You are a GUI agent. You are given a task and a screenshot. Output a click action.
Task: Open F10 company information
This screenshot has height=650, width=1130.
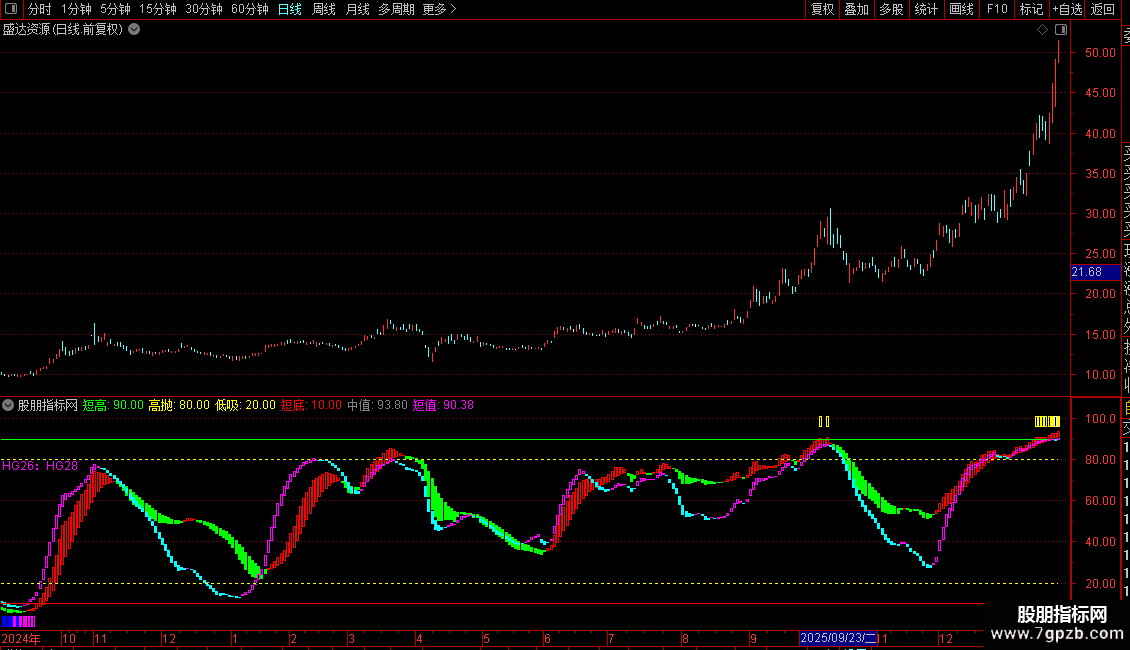[x=997, y=9]
